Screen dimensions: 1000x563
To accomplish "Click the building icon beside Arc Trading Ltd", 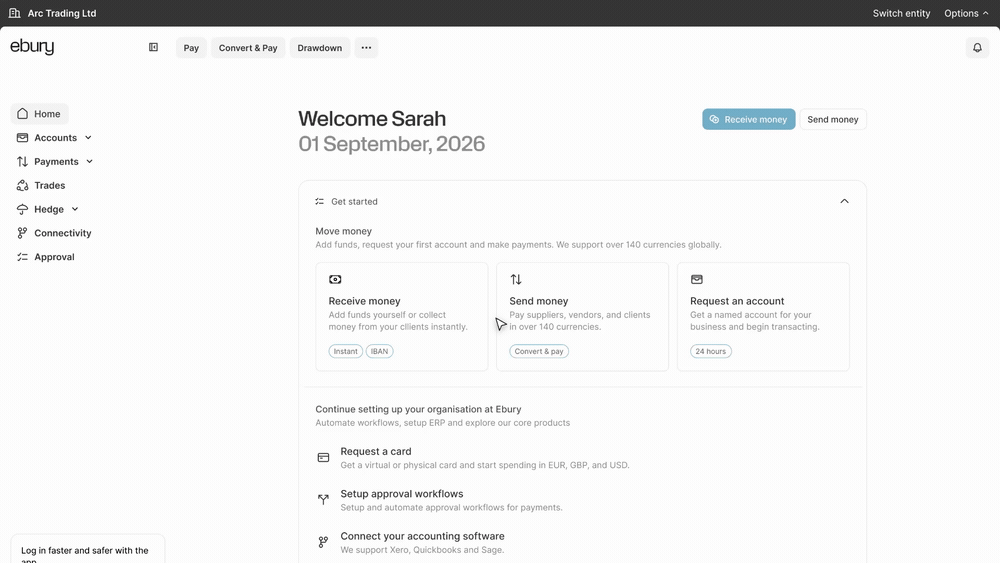I will [x=14, y=13].
